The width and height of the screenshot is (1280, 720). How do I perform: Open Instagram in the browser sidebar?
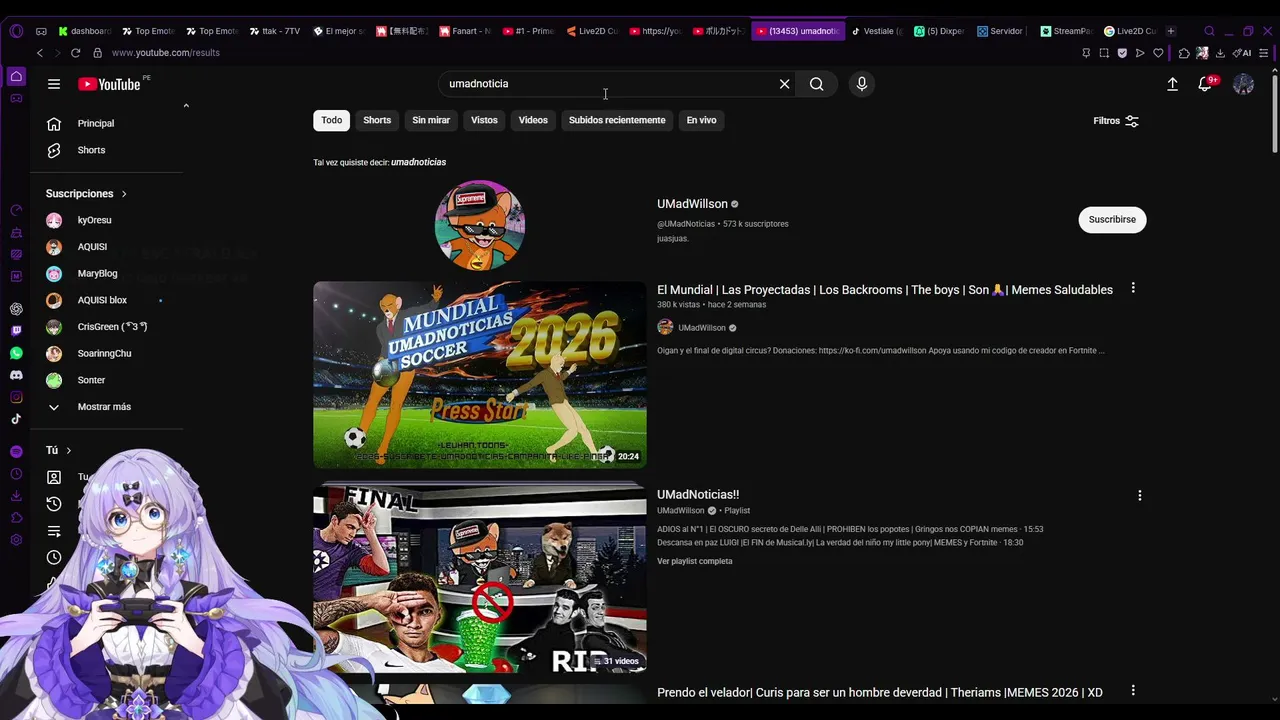16,397
